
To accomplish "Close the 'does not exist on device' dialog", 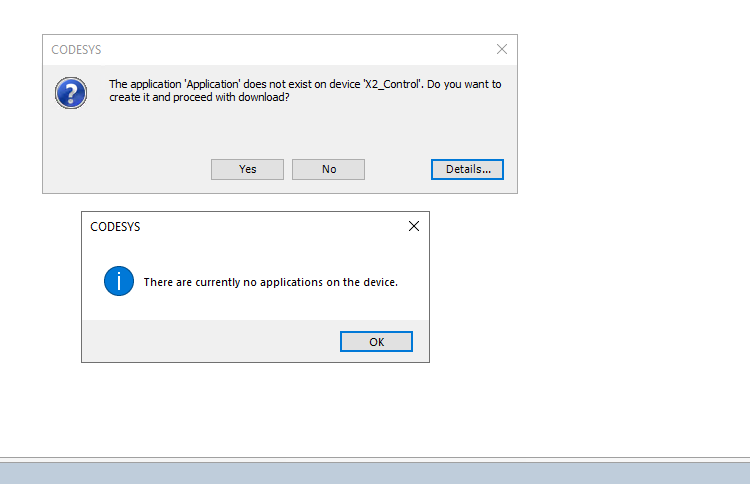I will pos(502,49).
